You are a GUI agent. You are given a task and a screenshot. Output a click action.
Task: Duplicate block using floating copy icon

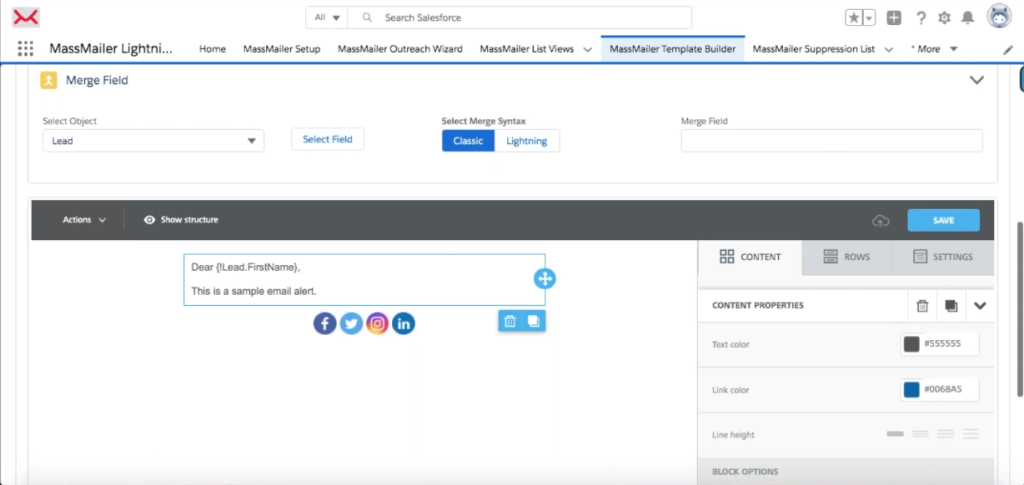534,321
